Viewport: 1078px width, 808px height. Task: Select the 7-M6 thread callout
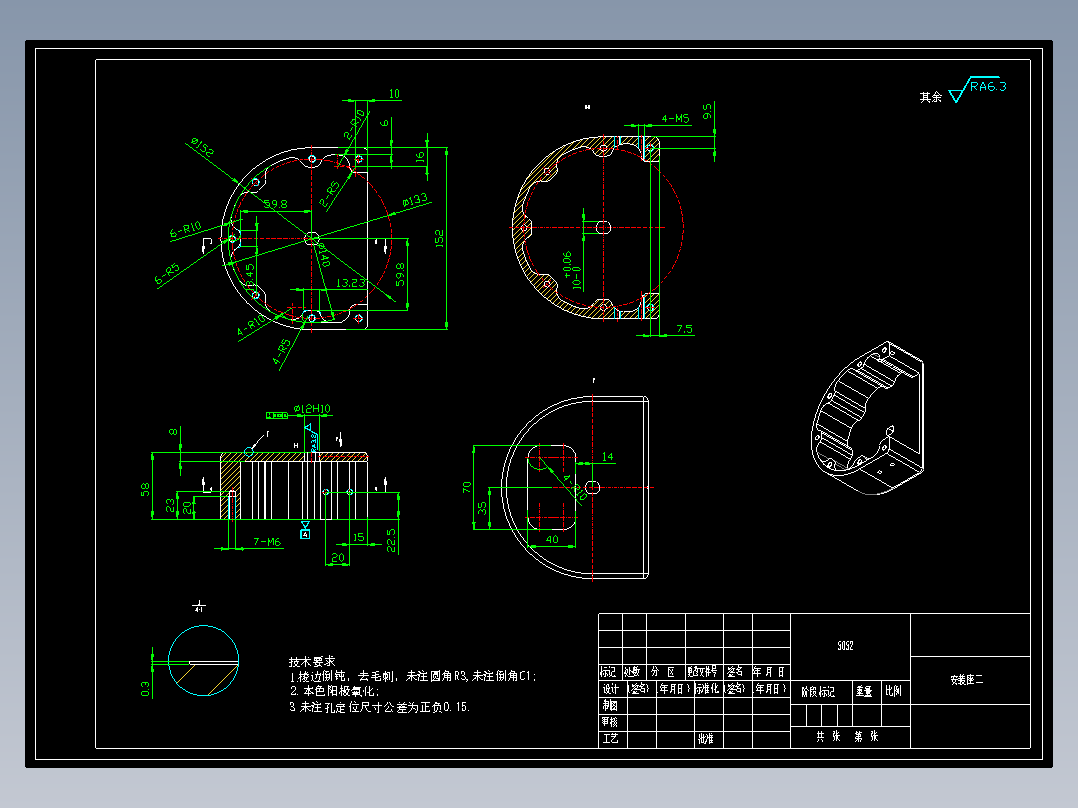pos(267,541)
